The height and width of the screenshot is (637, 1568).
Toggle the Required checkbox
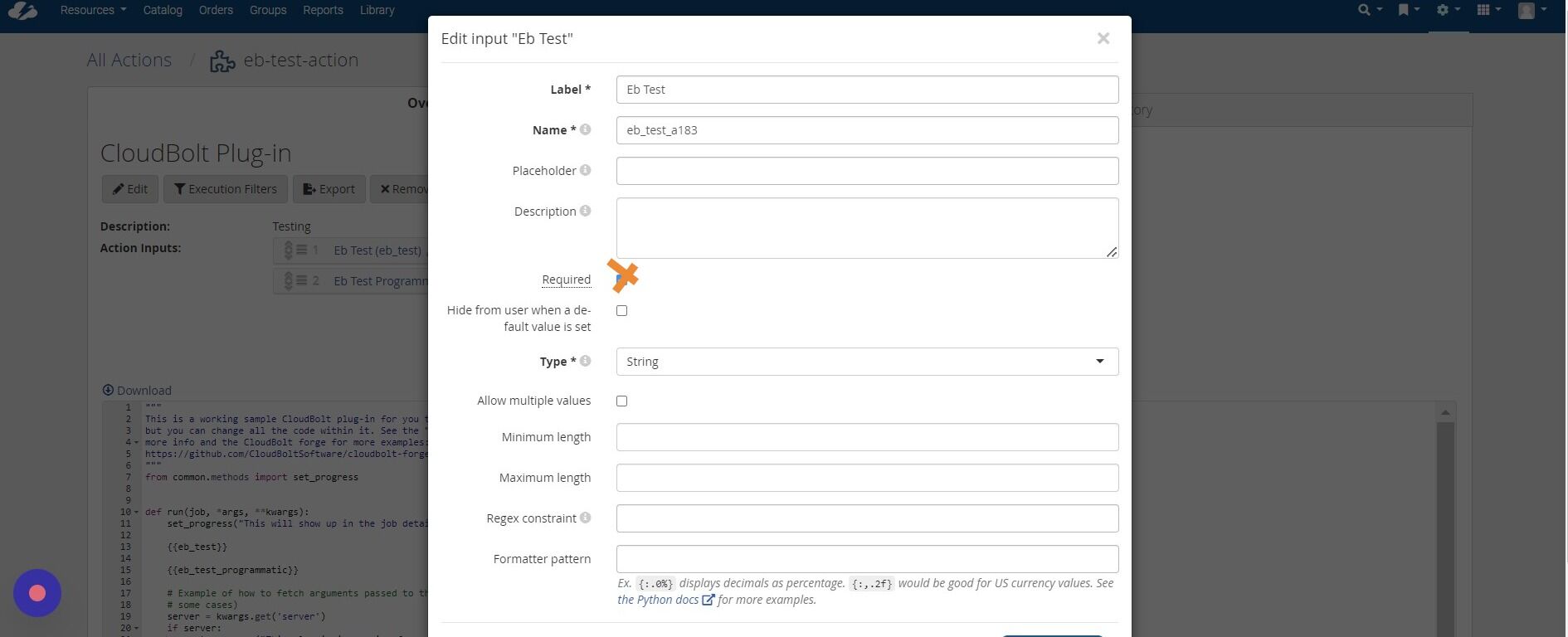[621, 280]
